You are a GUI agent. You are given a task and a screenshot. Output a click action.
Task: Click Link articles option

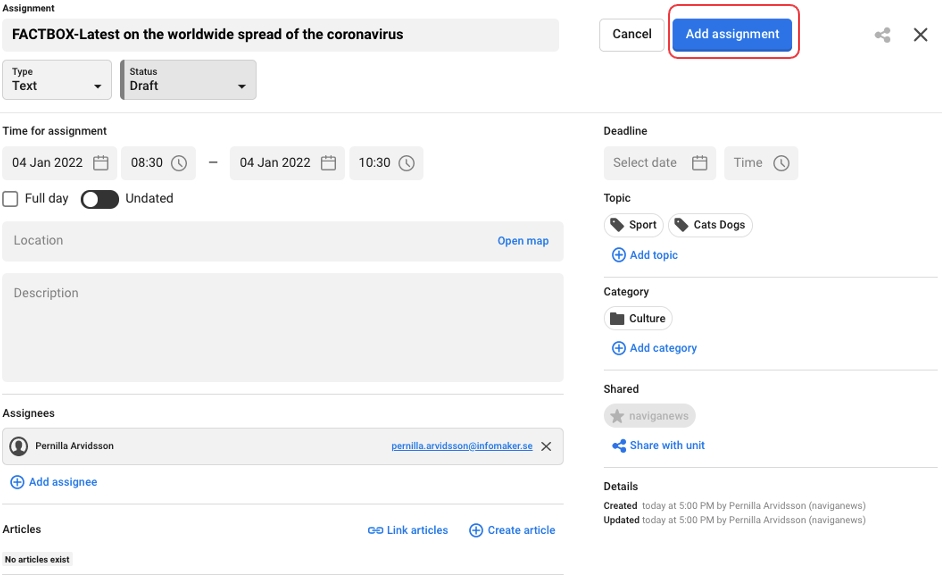pyautogui.click(x=408, y=530)
